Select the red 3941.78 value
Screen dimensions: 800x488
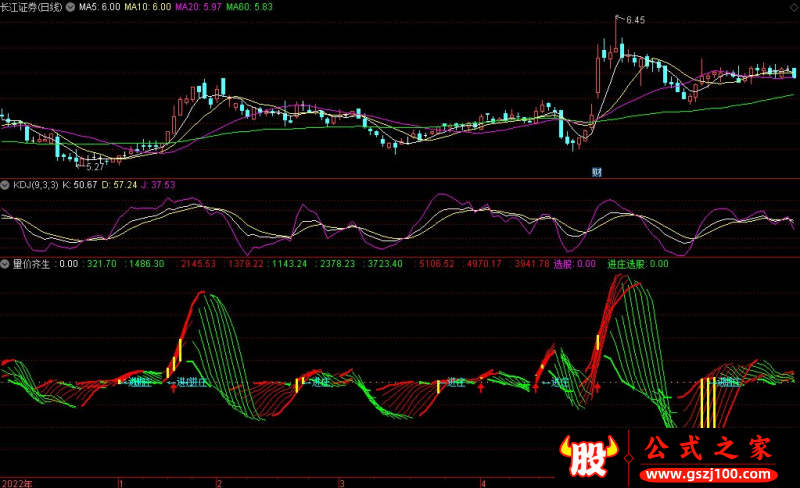pyautogui.click(x=532, y=264)
